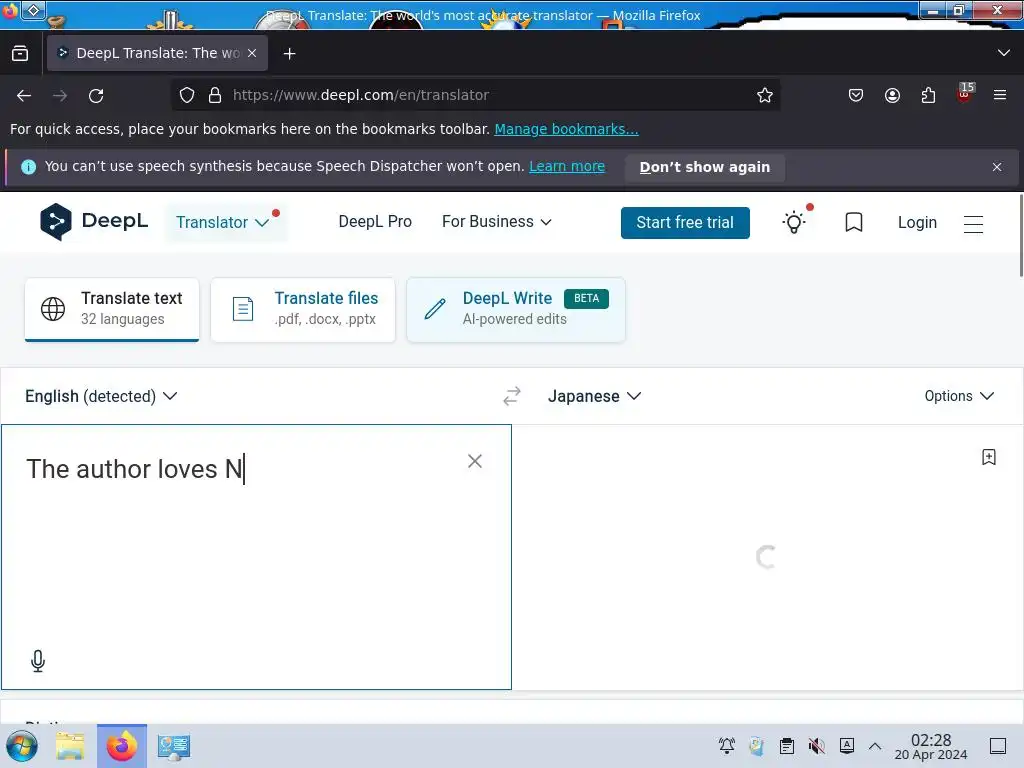The width and height of the screenshot is (1024, 768).
Task: Open Firefox account icon
Action: pyautogui.click(x=892, y=95)
